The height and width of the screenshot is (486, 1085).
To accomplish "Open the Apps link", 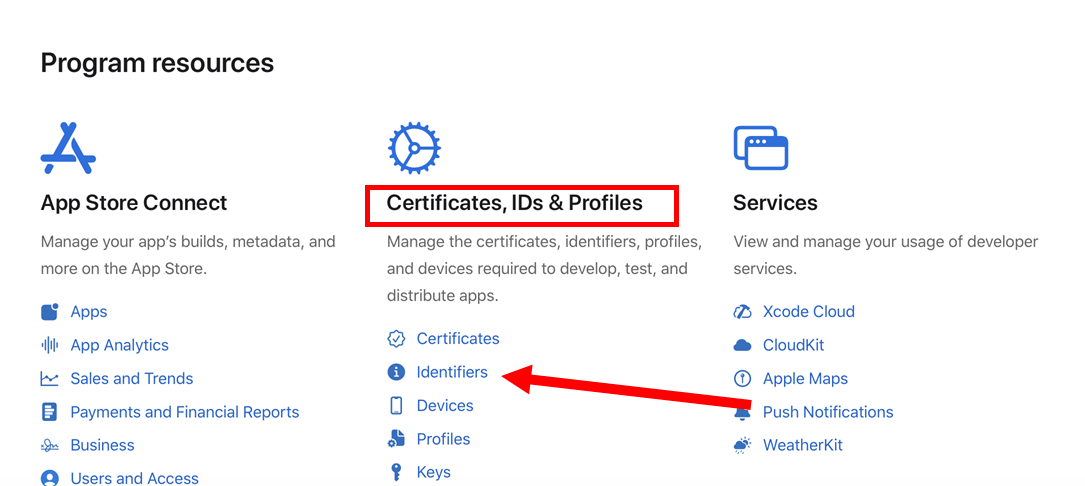I will click(x=89, y=312).
